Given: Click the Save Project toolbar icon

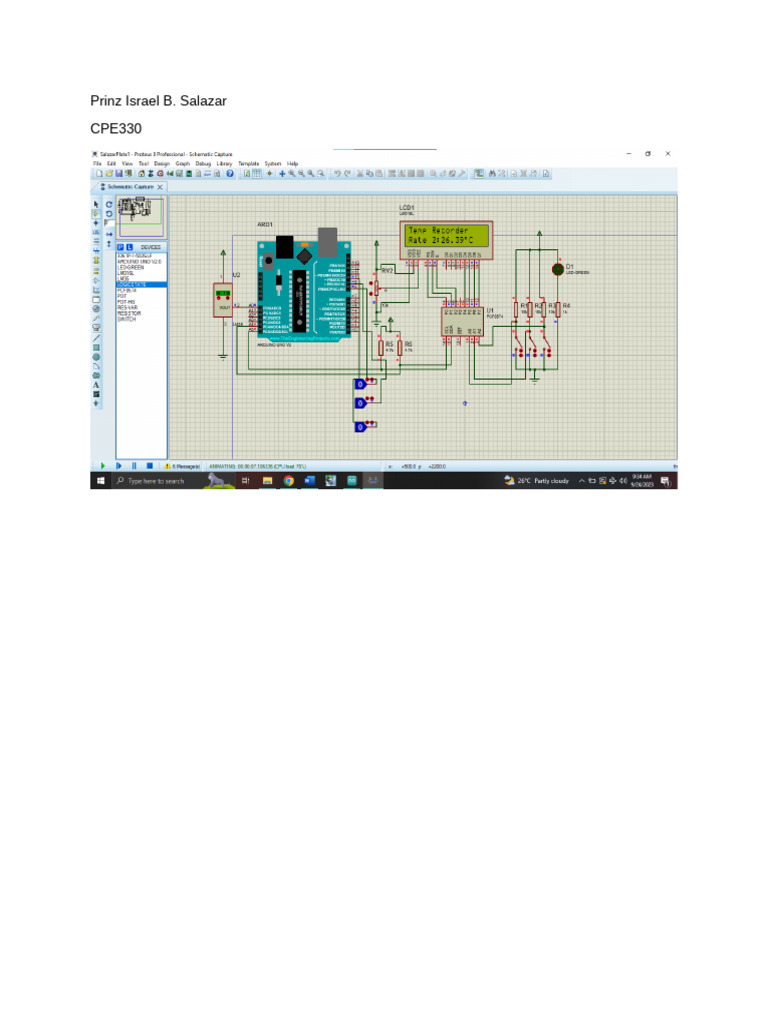Looking at the screenshot, I should tap(117, 173).
